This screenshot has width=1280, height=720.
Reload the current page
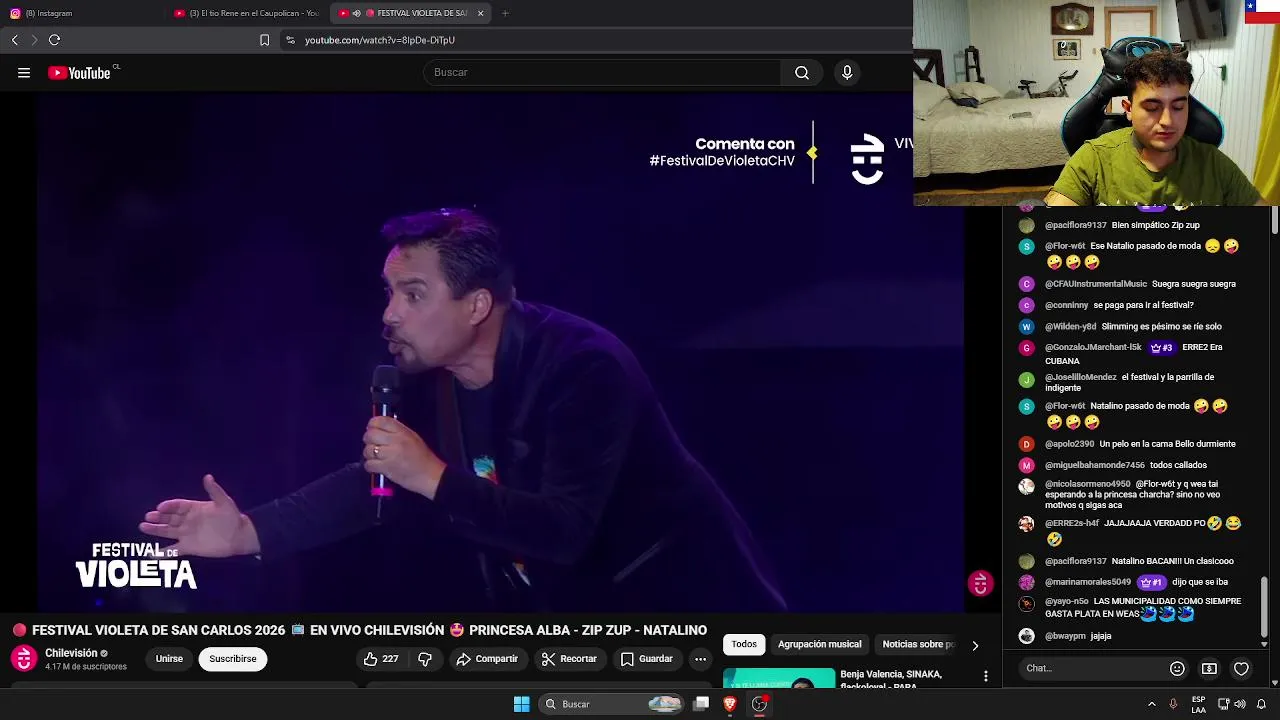54,40
